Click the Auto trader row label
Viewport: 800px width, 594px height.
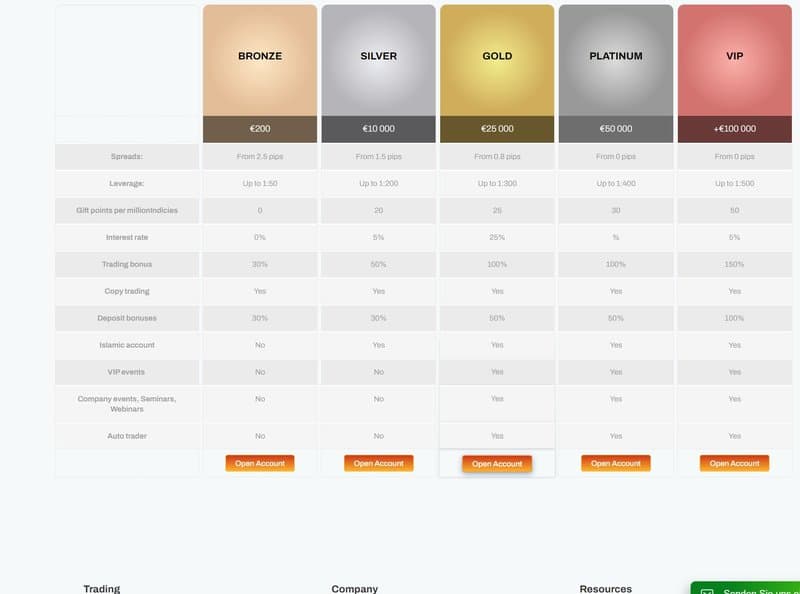coord(127,436)
